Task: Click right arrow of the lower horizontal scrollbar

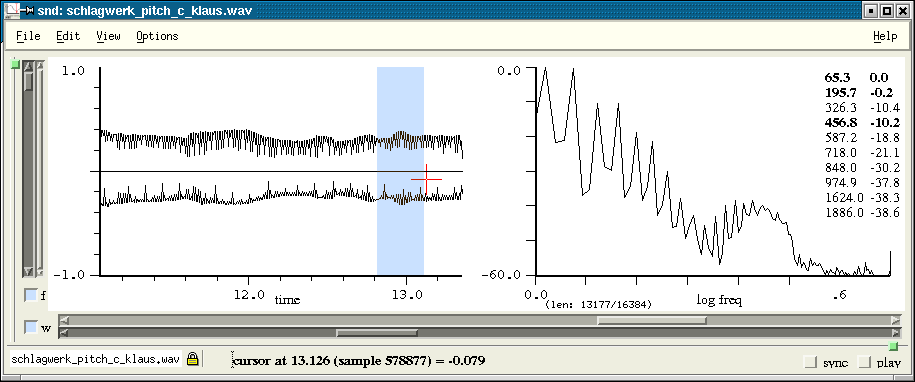Action: [896, 333]
